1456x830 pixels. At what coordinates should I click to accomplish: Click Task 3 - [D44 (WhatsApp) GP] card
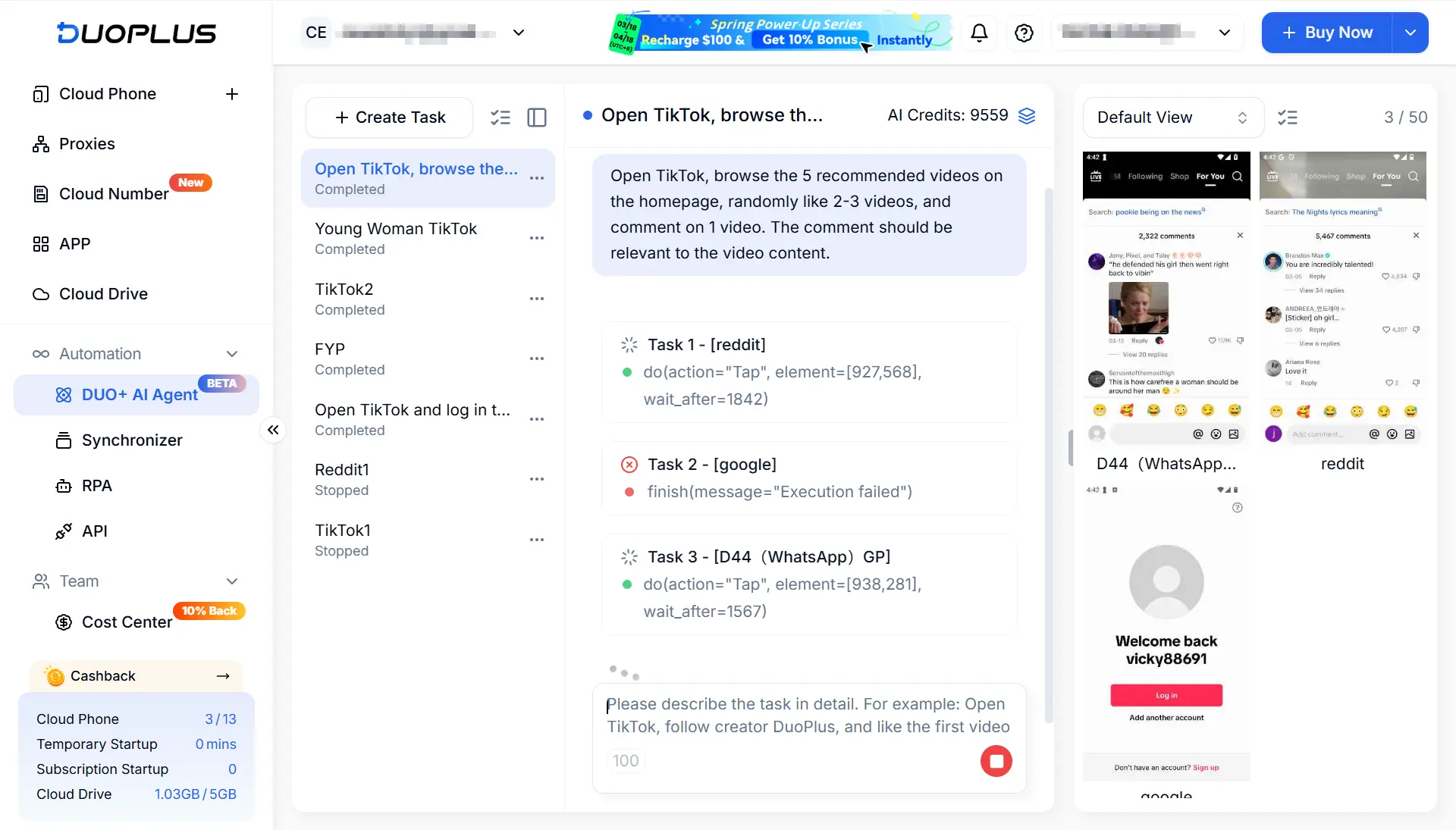pyautogui.click(x=809, y=584)
